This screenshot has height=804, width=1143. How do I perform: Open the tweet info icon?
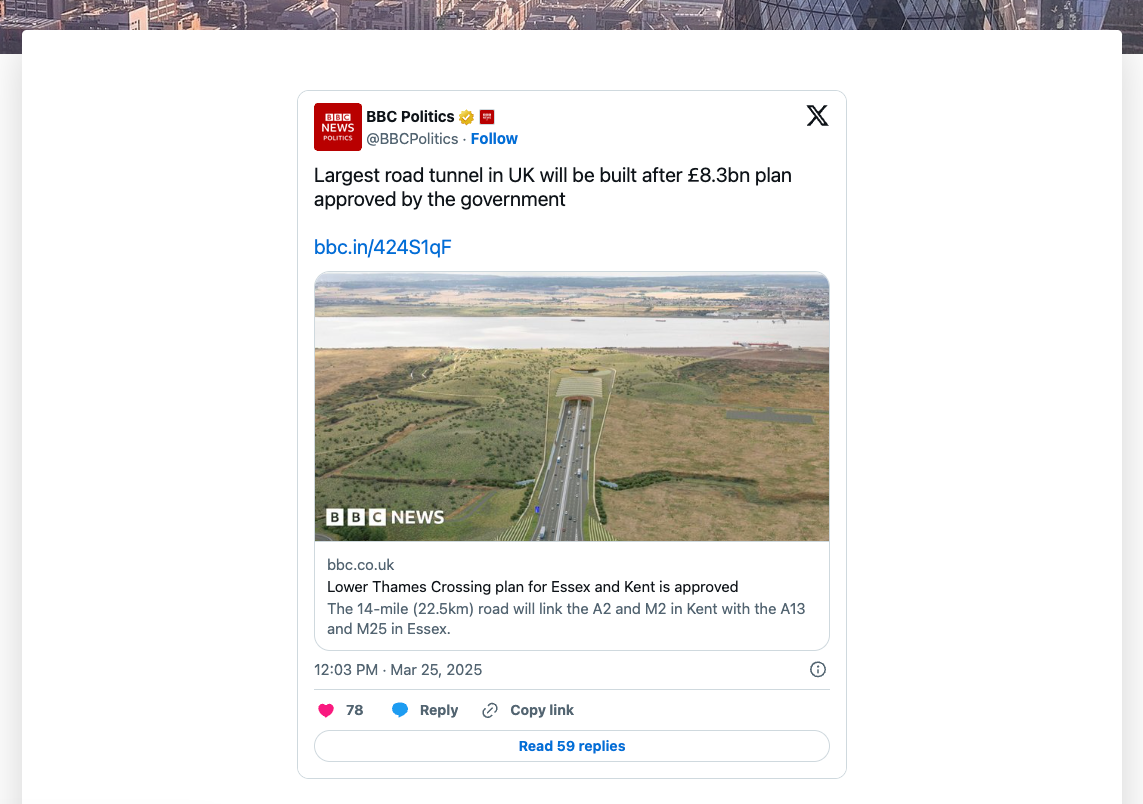pos(818,669)
